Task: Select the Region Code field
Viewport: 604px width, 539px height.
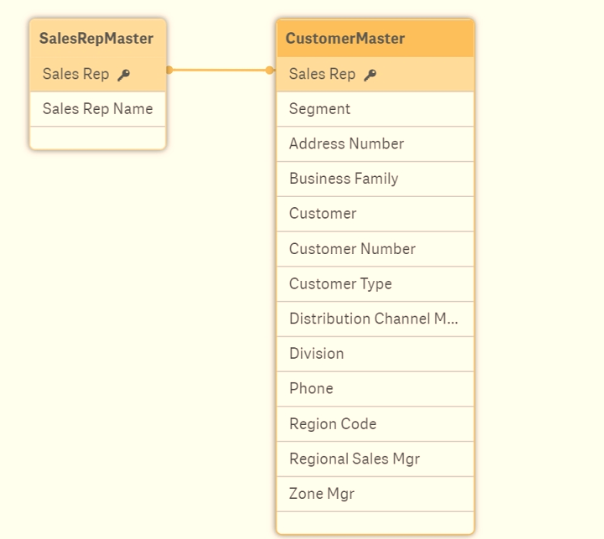Action: coord(333,424)
